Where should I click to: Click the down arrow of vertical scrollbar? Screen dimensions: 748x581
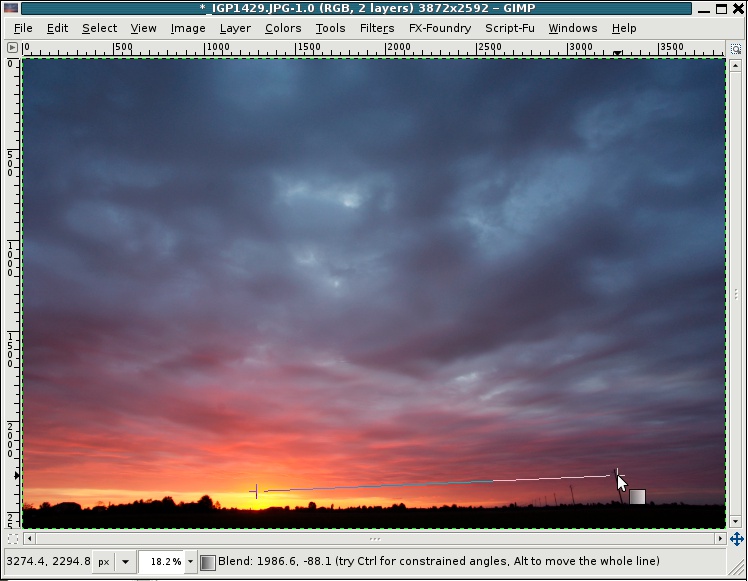coord(736,521)
